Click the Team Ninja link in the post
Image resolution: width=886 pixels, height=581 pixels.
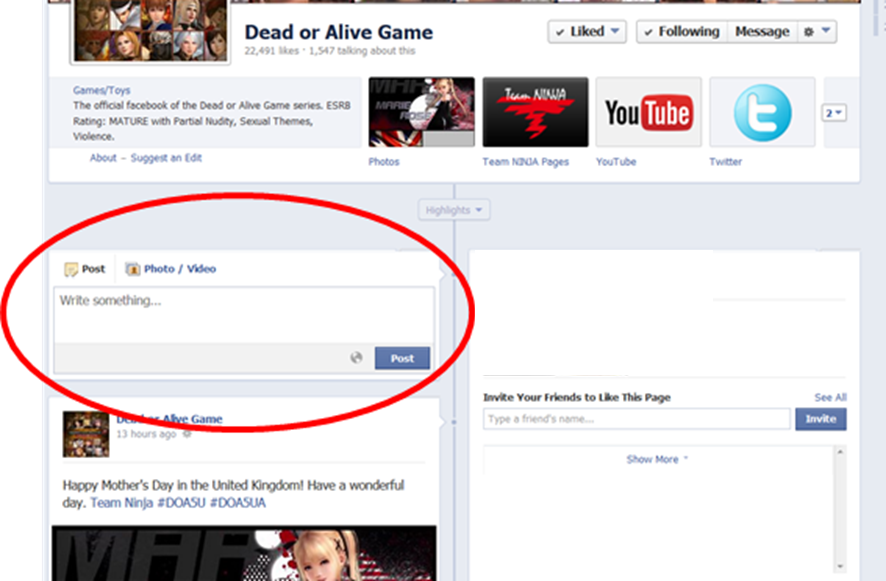click(121, 503)
